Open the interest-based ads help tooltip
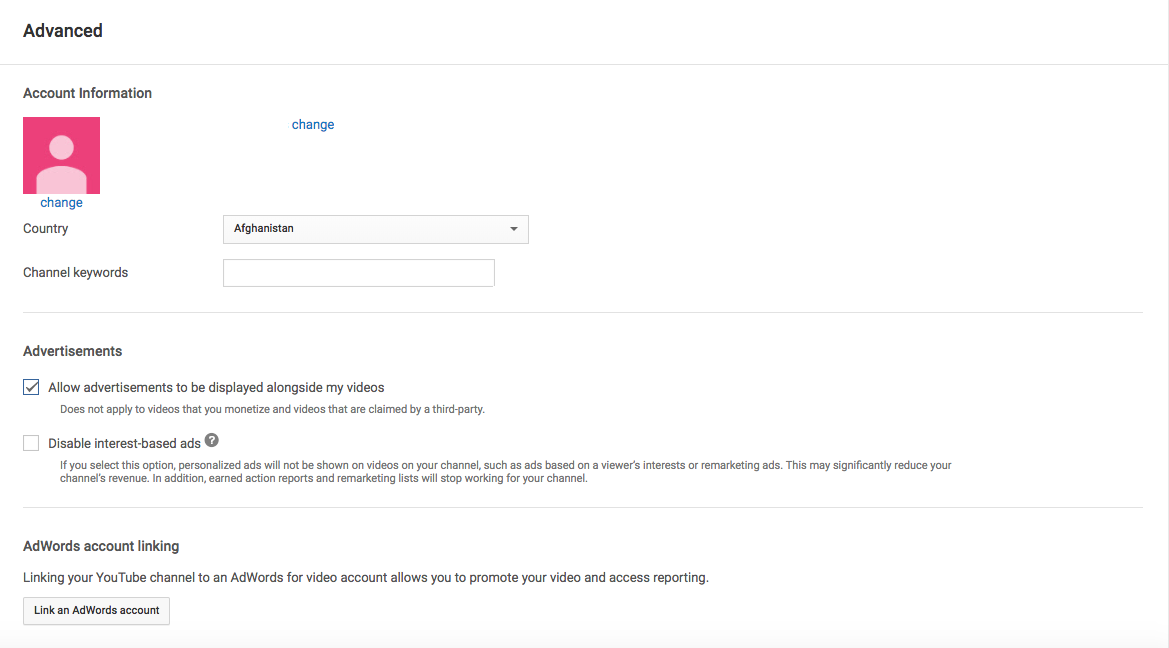 click(211, 439)
